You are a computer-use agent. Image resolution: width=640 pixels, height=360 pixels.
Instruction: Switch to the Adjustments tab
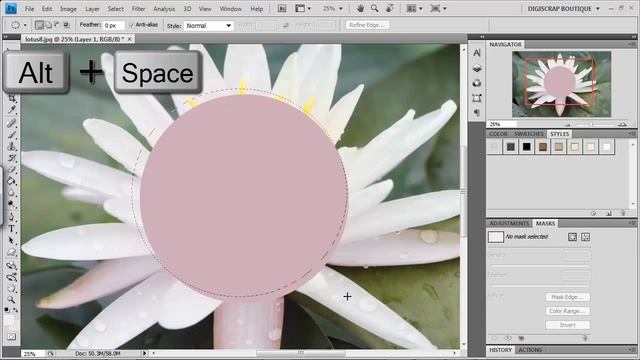[509, 223]
